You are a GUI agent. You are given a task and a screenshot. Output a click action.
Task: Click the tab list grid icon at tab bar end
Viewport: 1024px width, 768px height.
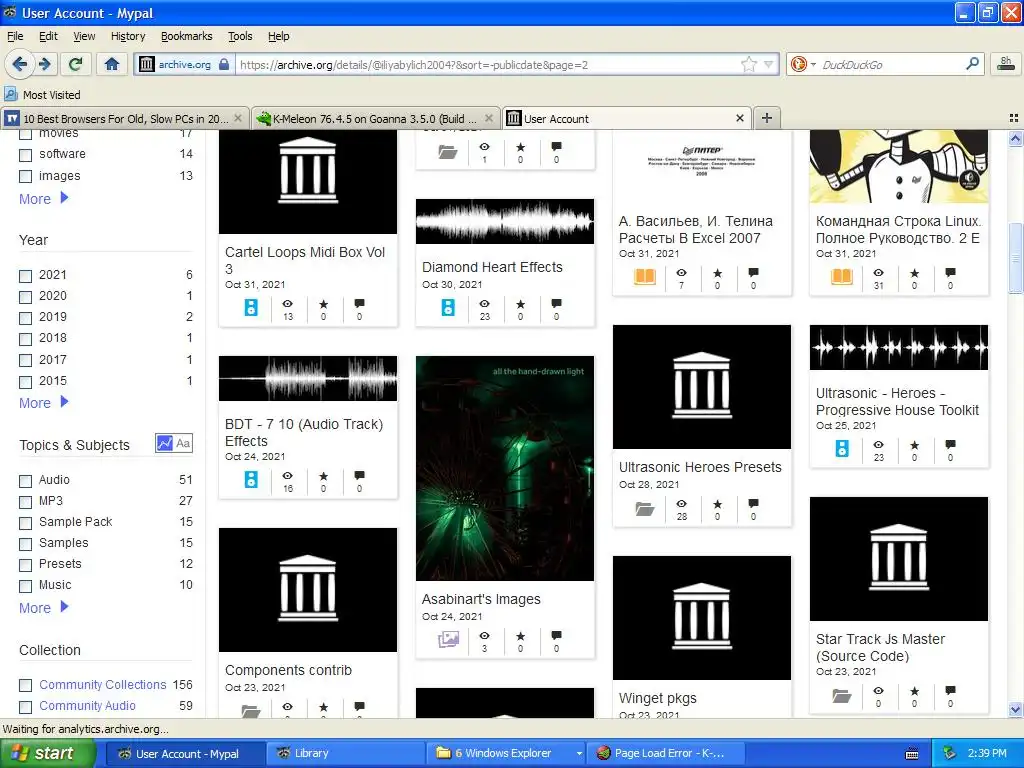coord(1014,118)
